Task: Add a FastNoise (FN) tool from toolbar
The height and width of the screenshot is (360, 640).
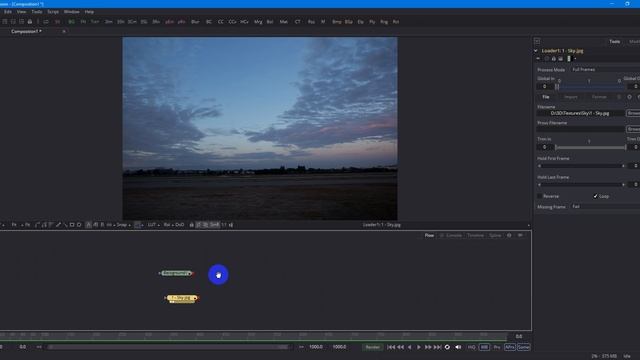Action: (x=83, y=22)
